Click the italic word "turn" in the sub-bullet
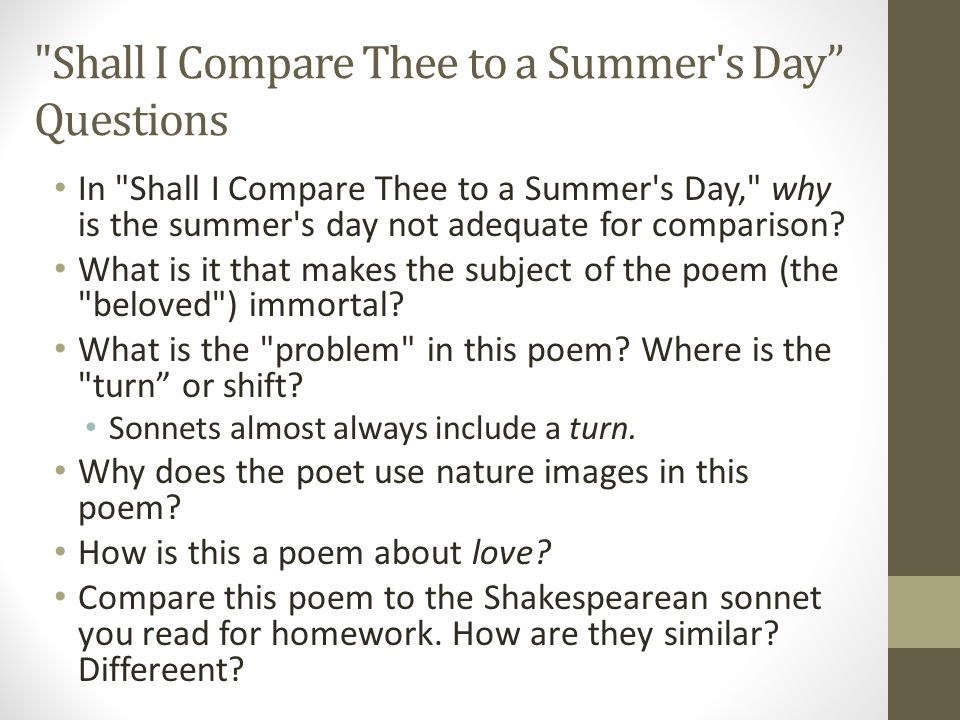 [x=602, y=428]
